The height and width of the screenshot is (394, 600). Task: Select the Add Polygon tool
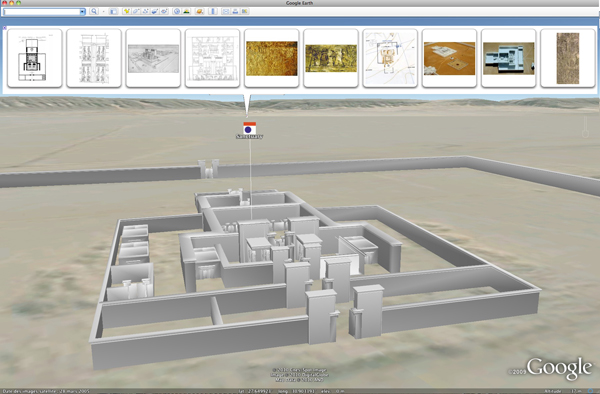(136, 11)
